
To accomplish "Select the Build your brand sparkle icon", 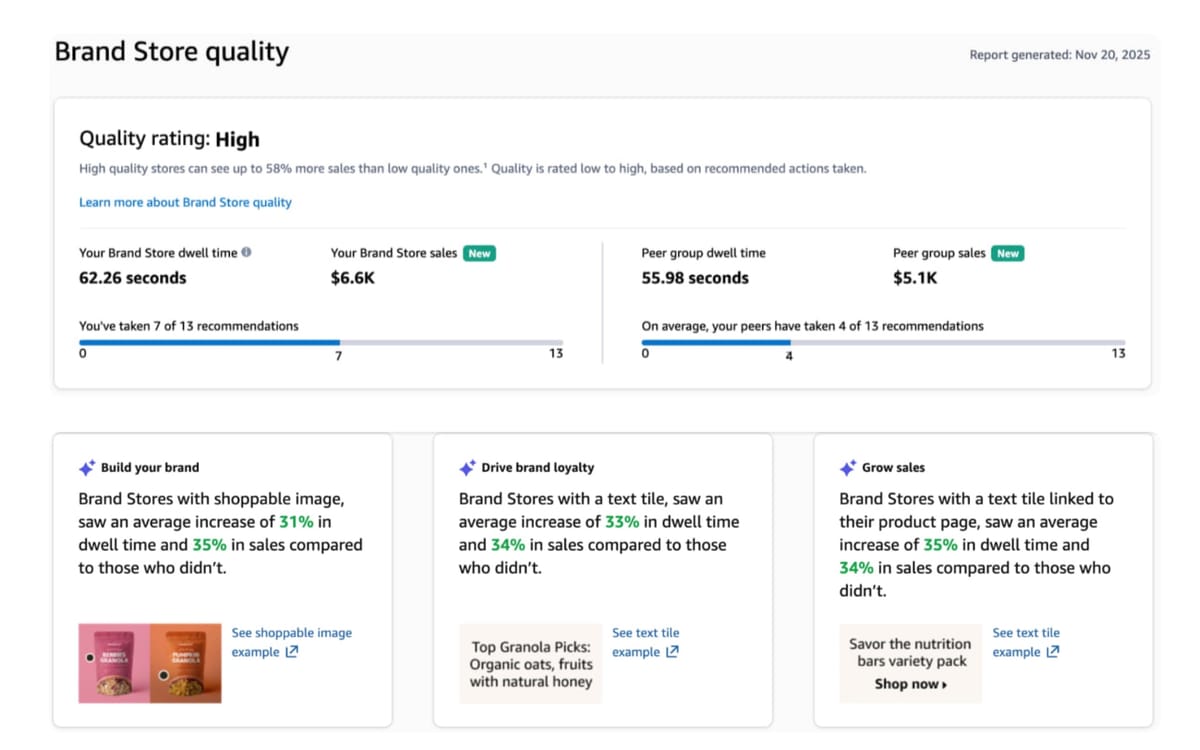I will pos(86,466).
